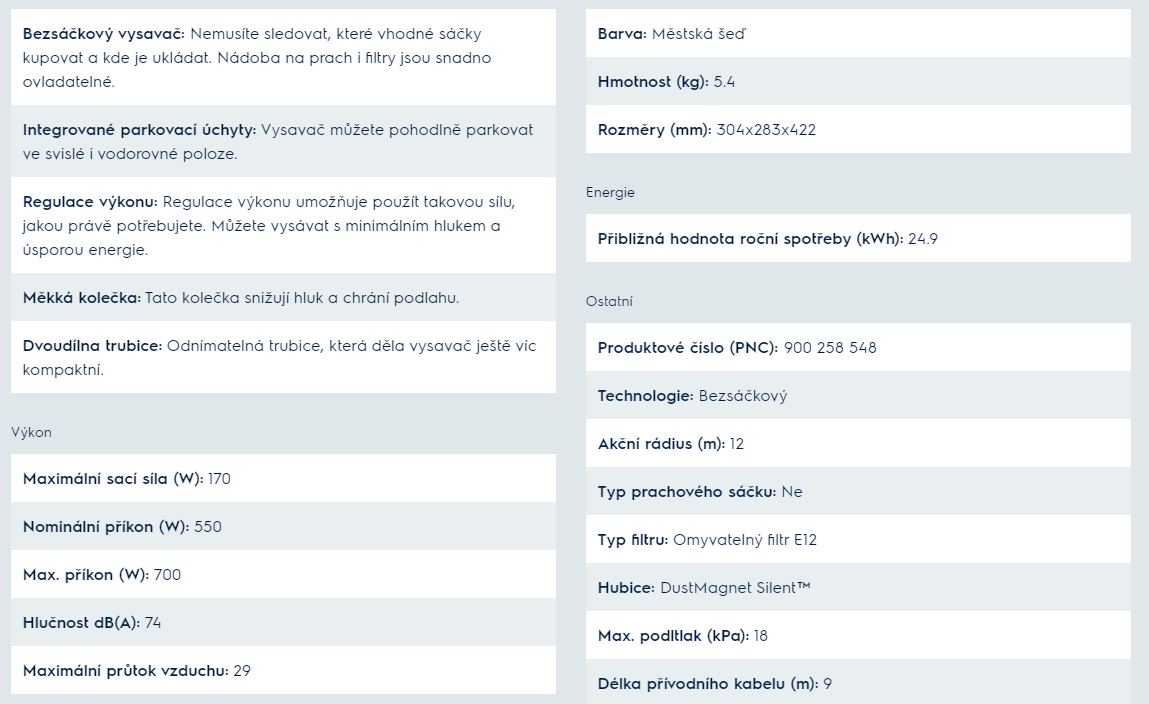
Task: Click the Výkon section heading
Action: point(32,432)
